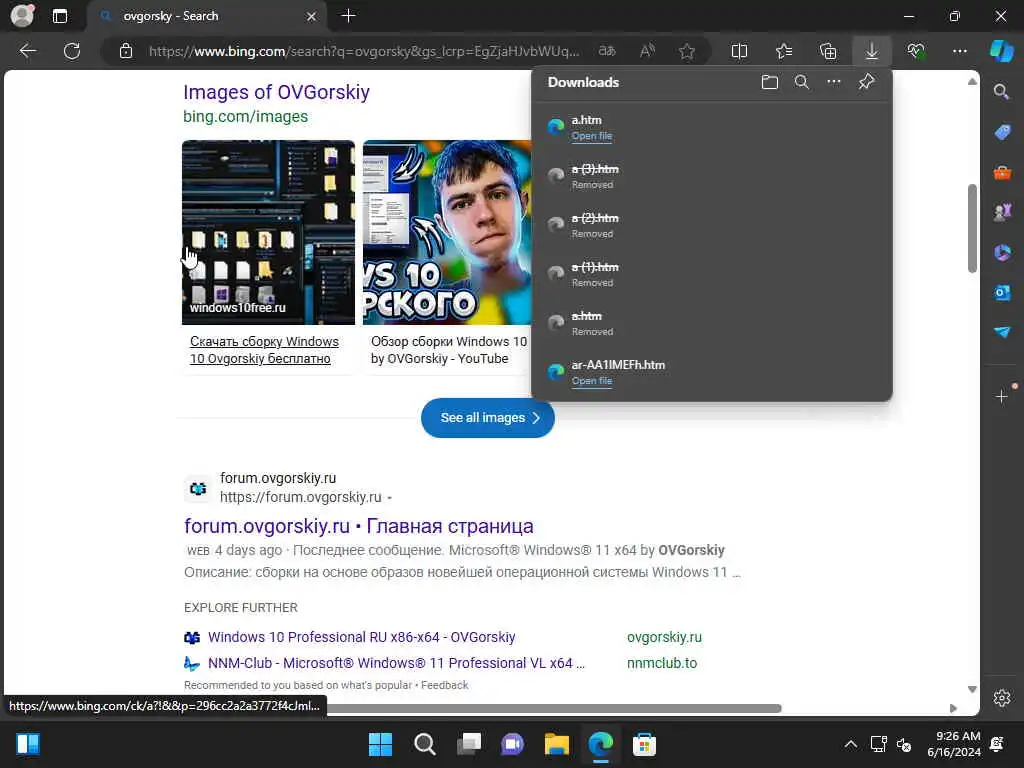Open Скачать сборку Windows 10 Ovgorskiy link
This screenshot has height=768, width=1024.
(x=264, y=350)
